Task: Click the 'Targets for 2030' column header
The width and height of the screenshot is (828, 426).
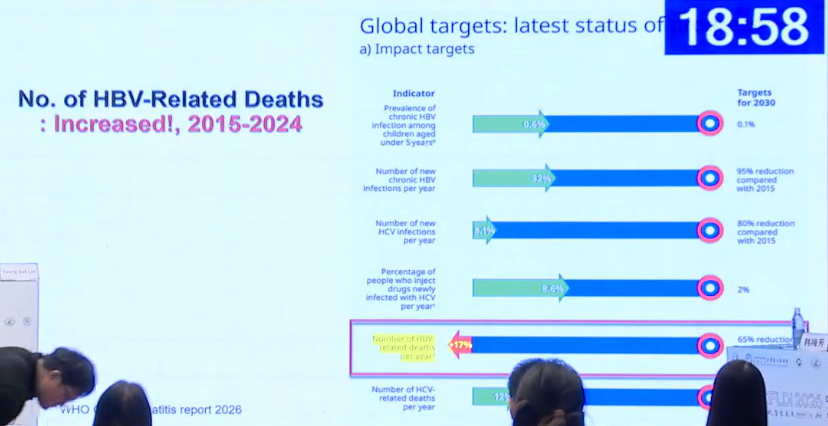Action: [x=756, y=98]
